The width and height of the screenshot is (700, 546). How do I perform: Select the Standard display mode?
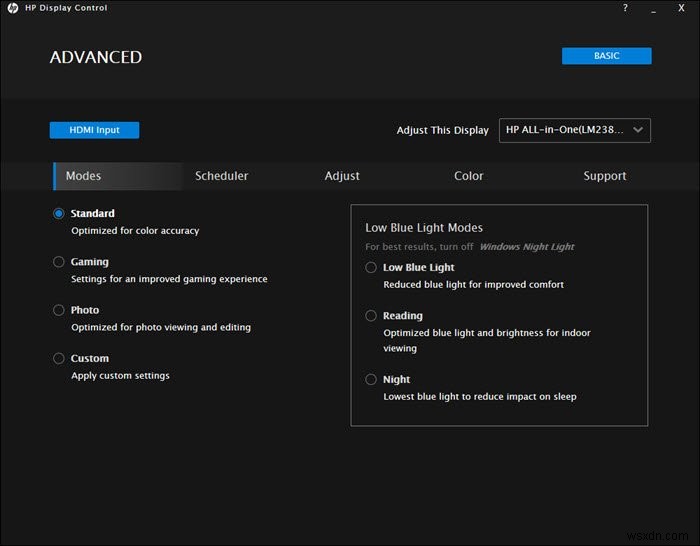(59, 213)
